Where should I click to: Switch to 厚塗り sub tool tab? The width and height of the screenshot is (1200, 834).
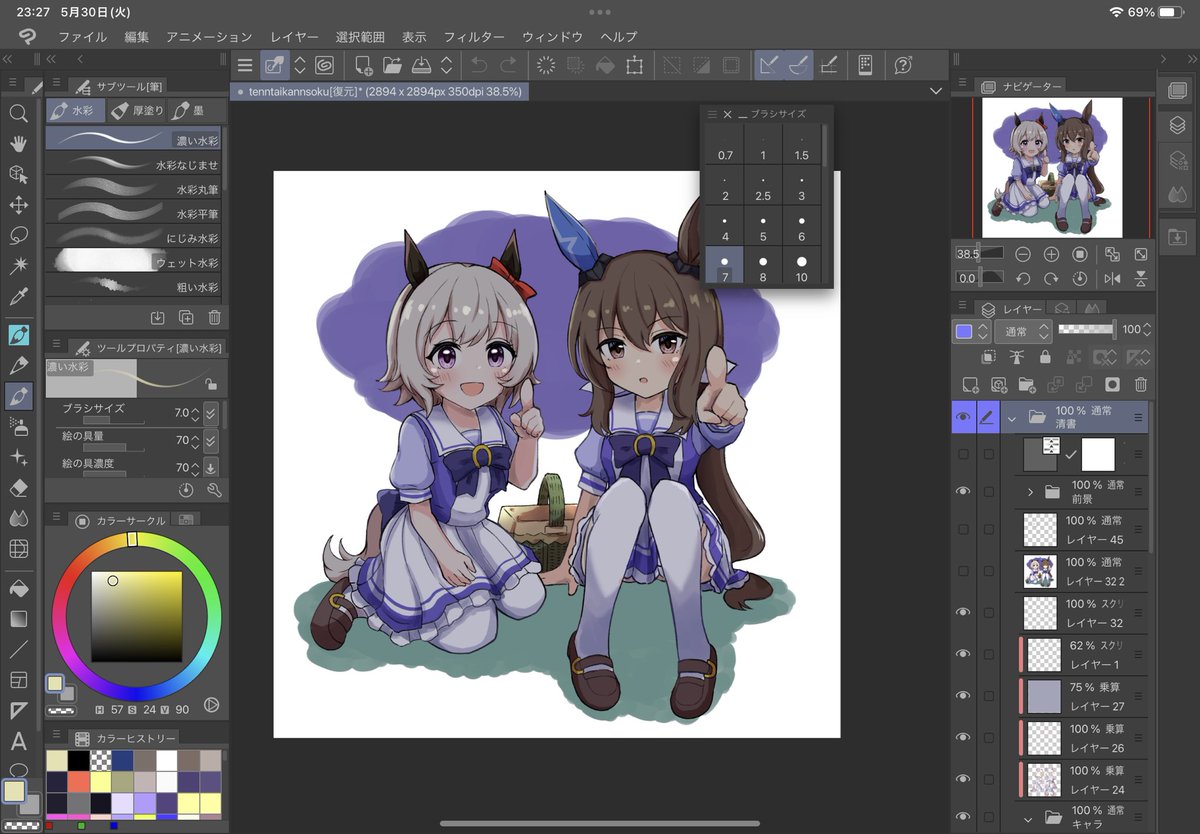click(135, 110)
